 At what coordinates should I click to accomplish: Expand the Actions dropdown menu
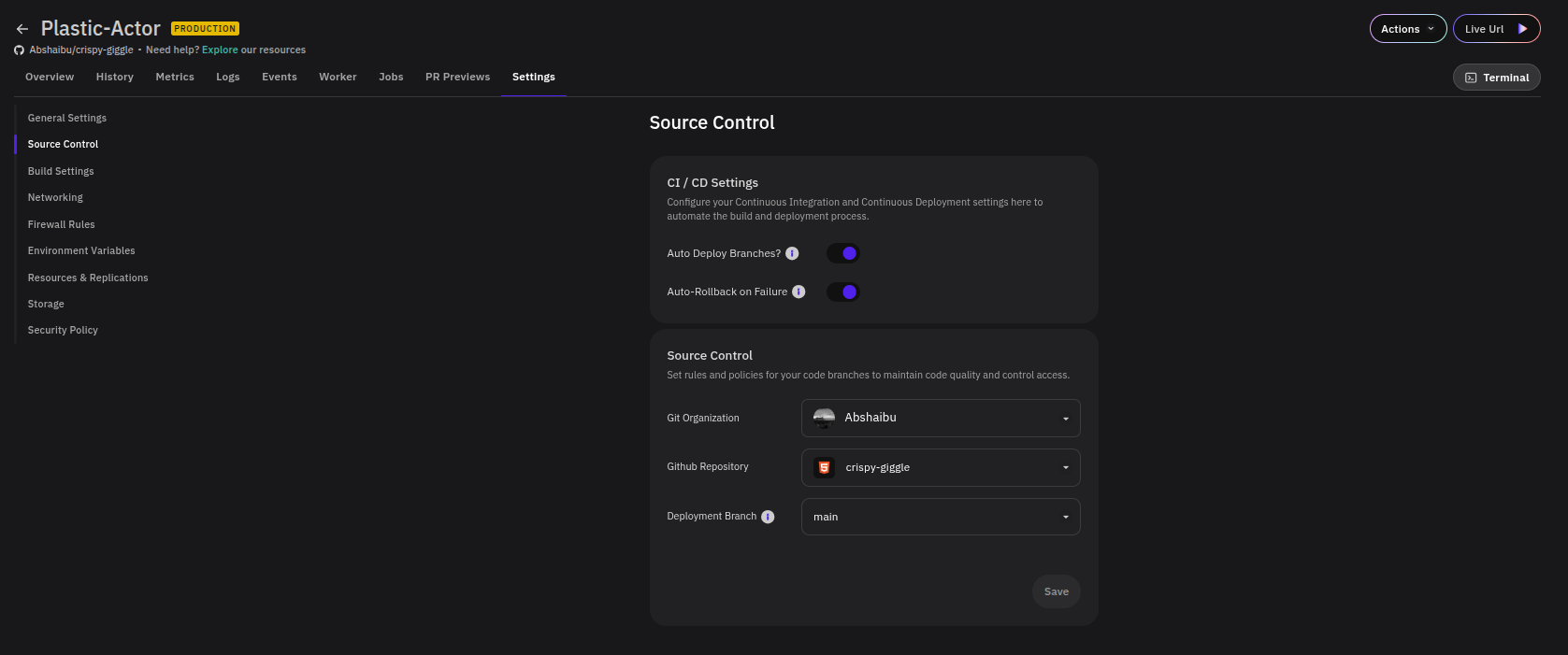click(x=1408, y=29)
